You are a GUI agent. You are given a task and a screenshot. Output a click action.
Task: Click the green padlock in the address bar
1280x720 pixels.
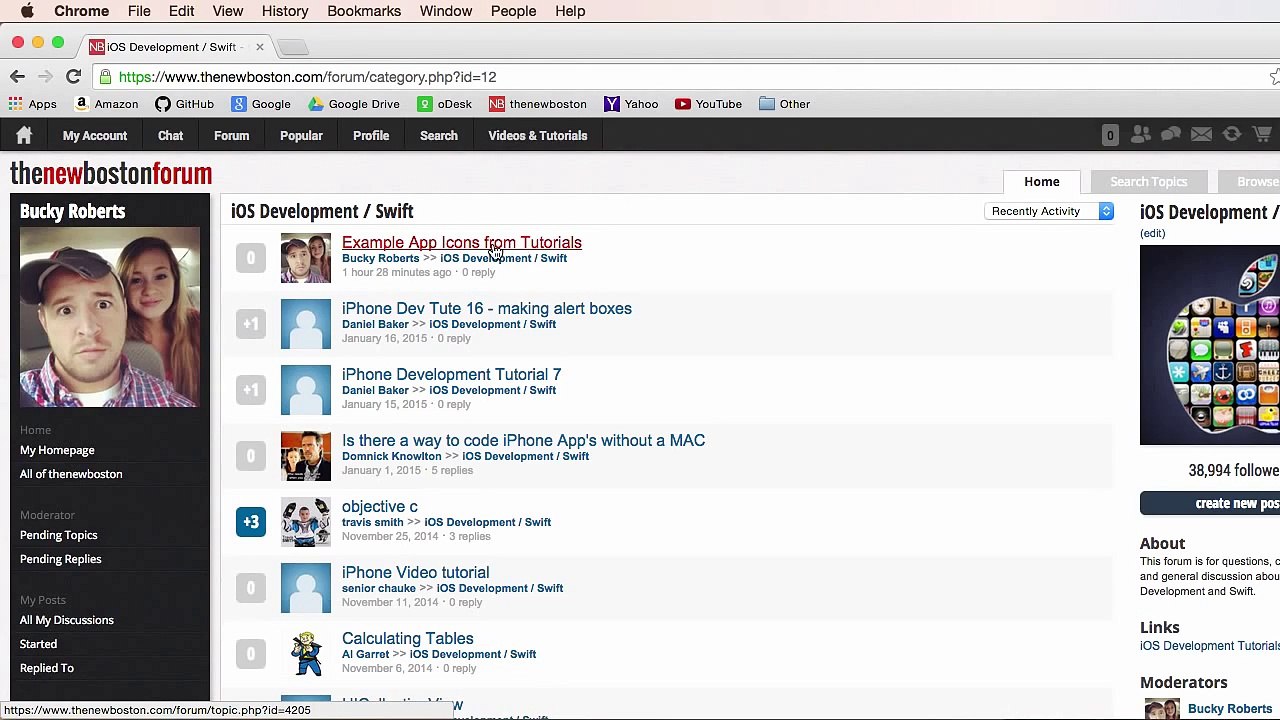click(x=105, y=77)
